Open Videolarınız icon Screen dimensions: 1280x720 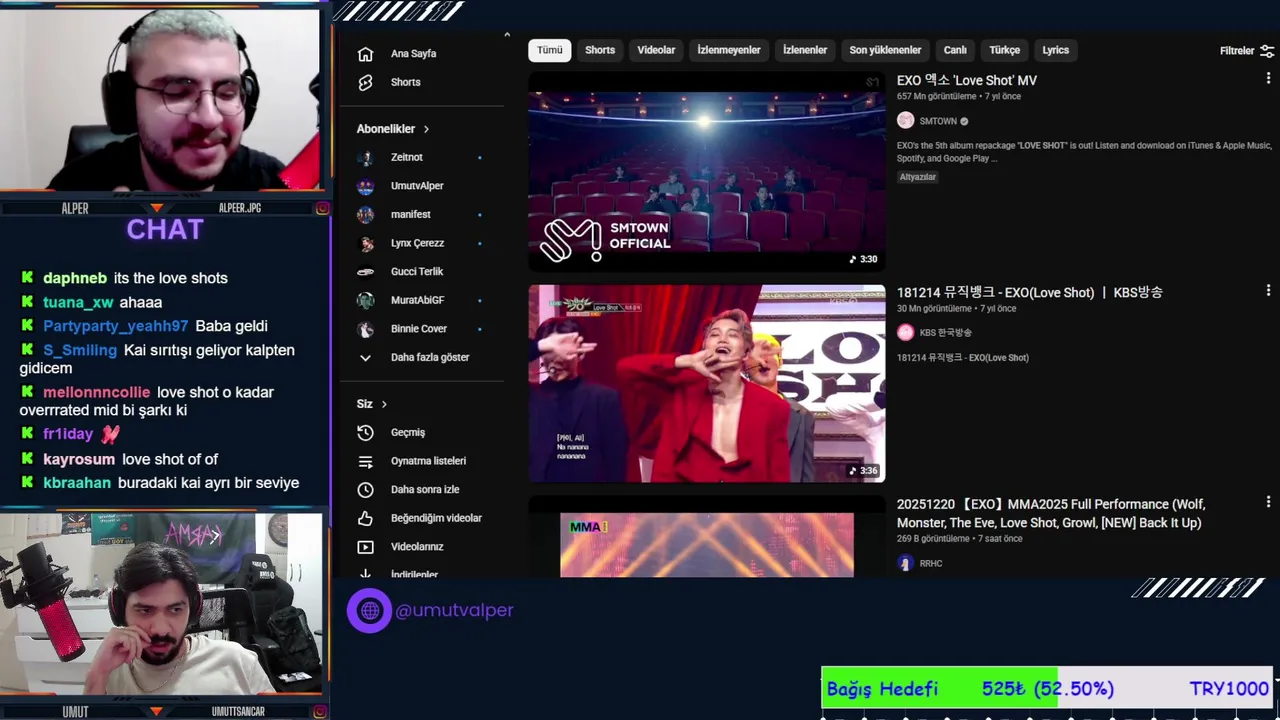[365, 547]
